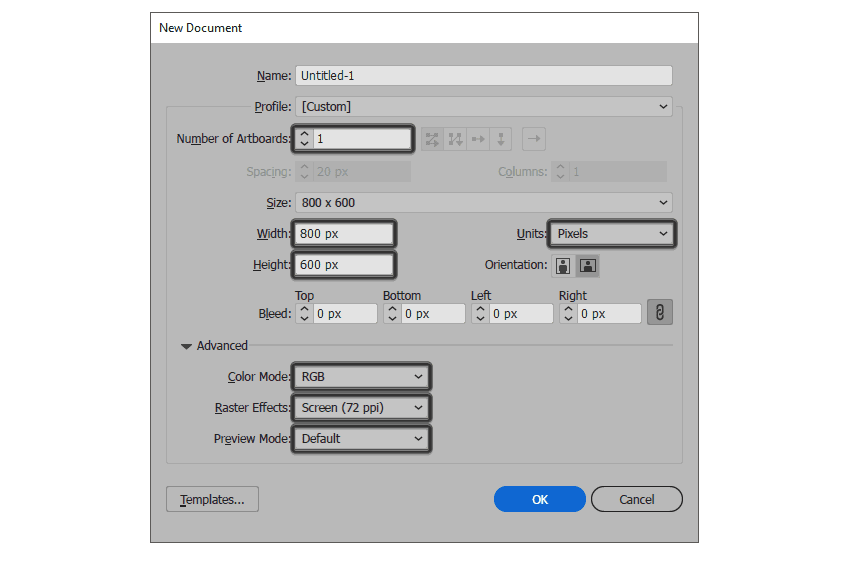Select Arrange by Row artboard icon

pyautogui.click(x=478, y=139)
